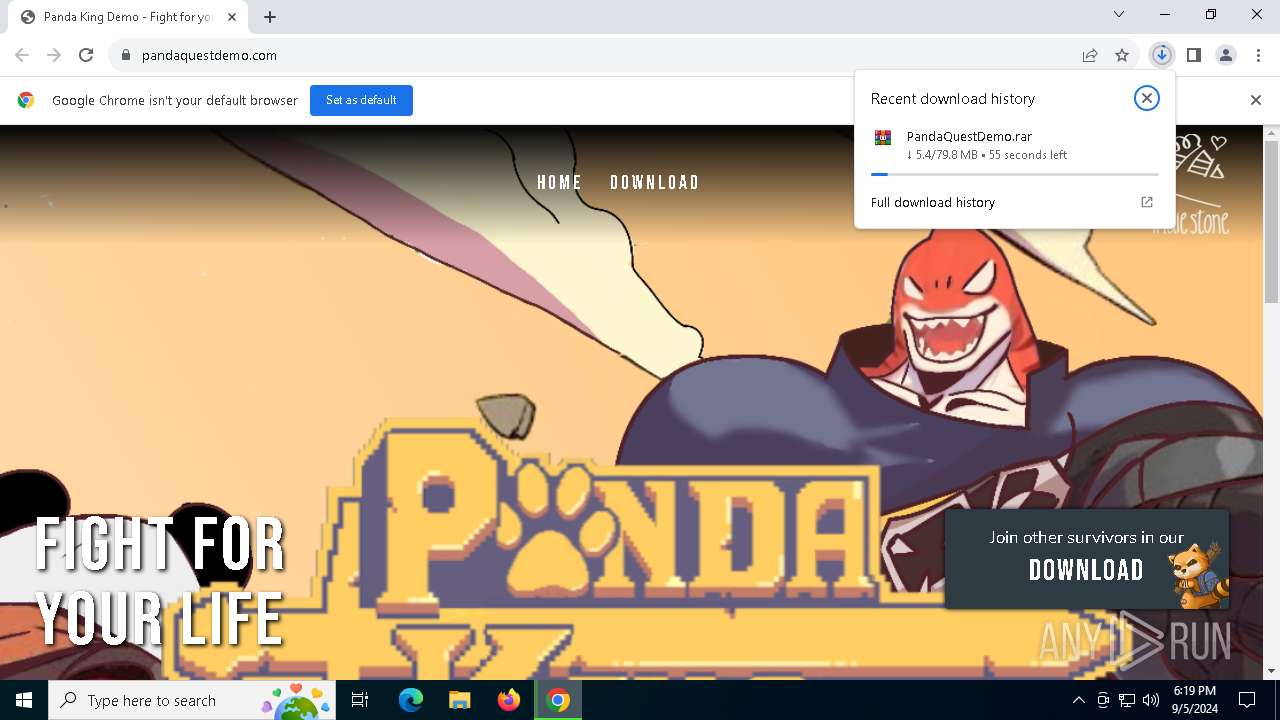Screen dimensions: 1280x720
Task: Click the taskbar clock showing 6:19 PM
Action: (1195, 700)
